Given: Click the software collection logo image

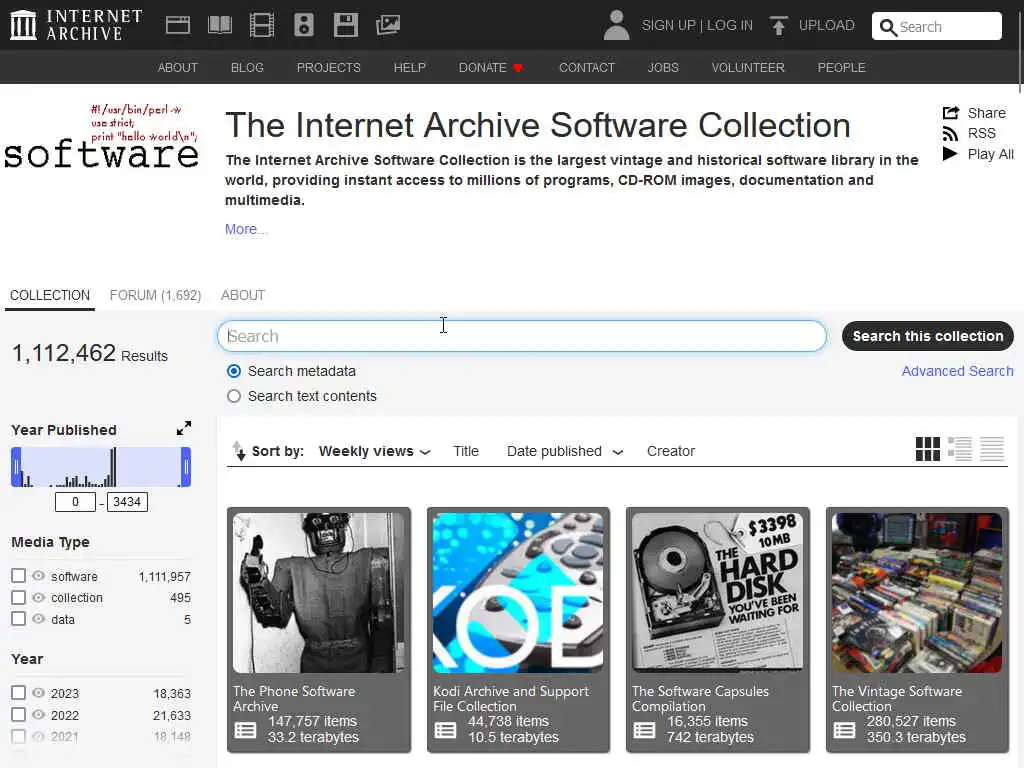Looking at the screenshot, I should 101,136.
